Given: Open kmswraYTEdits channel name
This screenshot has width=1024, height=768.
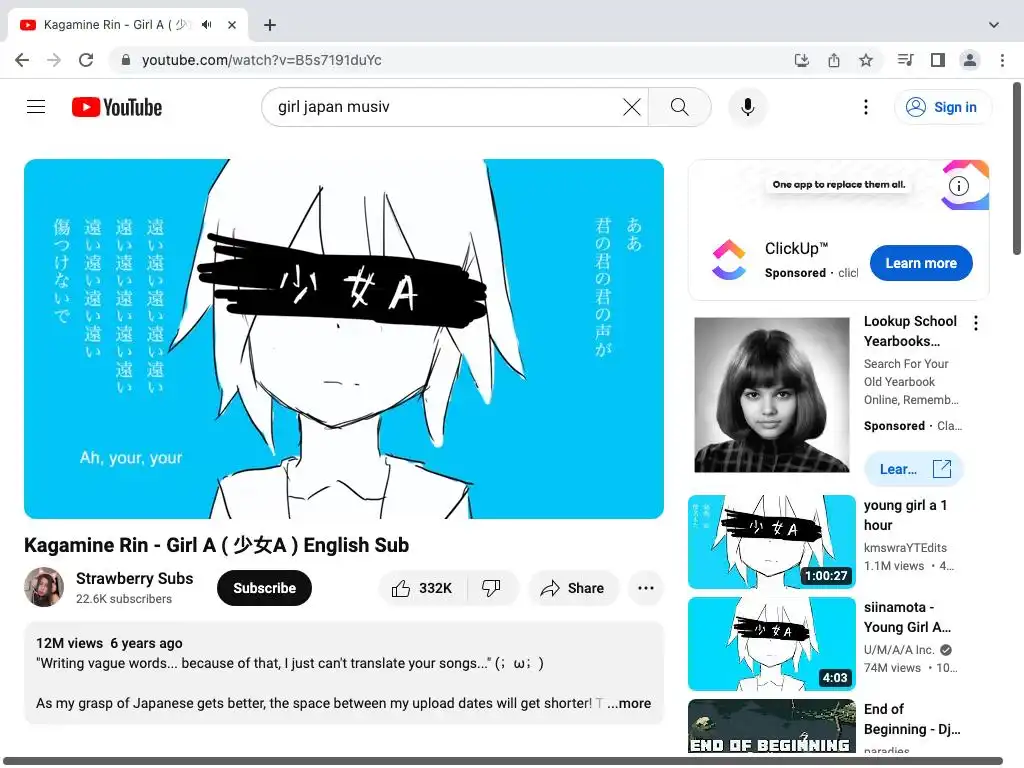Looking at the screenshot, I should [x=905, y=548].
